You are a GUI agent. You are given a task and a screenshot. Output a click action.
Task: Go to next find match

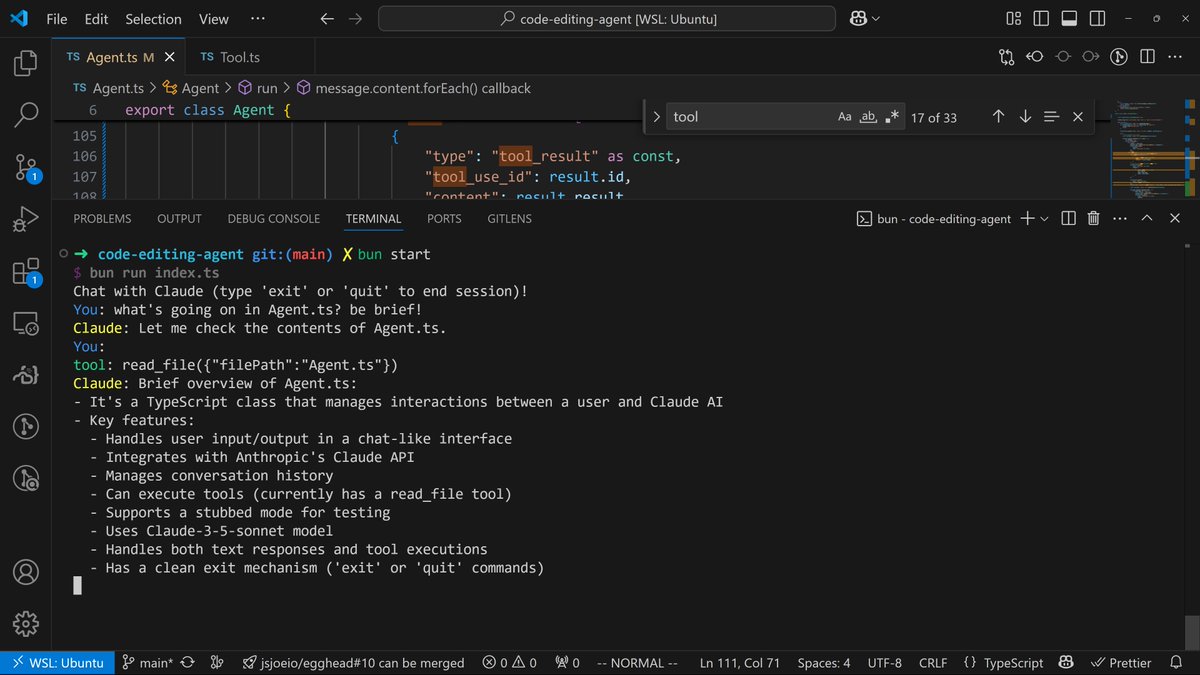[1025, 117]
